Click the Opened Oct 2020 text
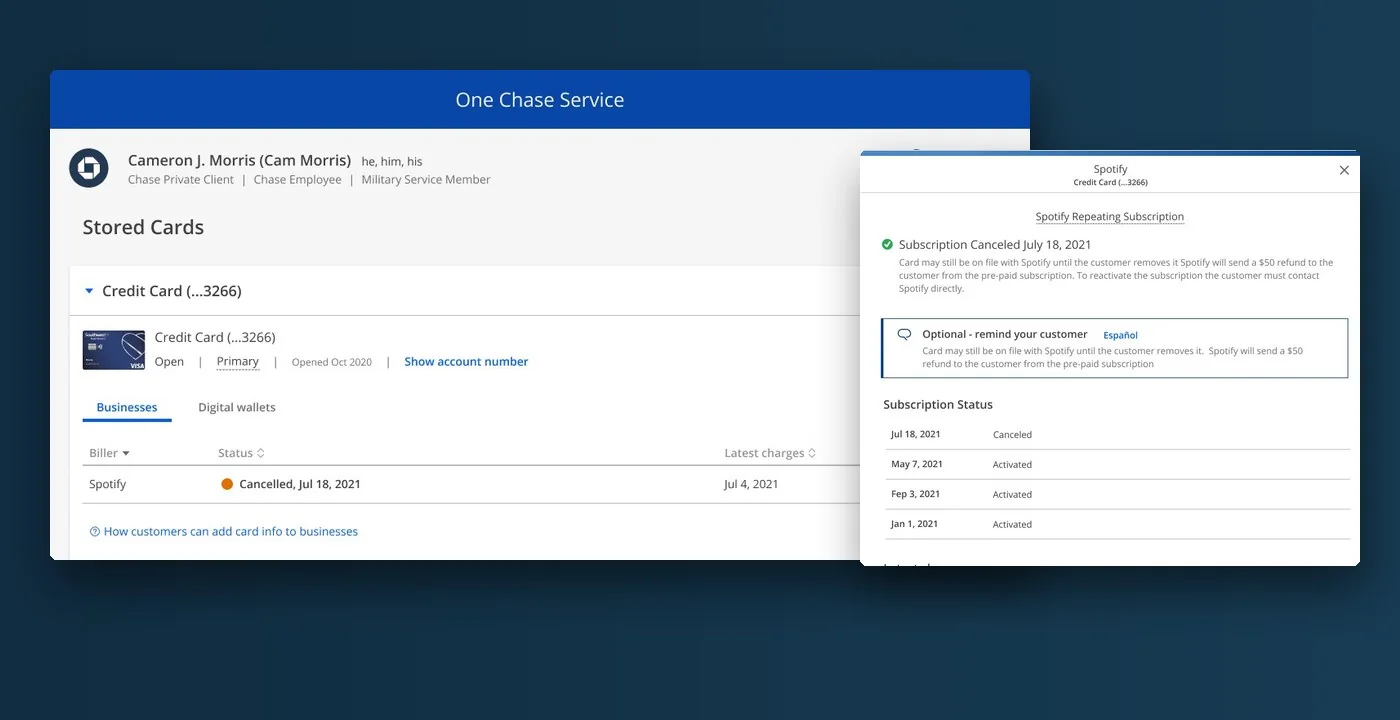The height and width of the screenshot is (720, 1400). [332, 362]
